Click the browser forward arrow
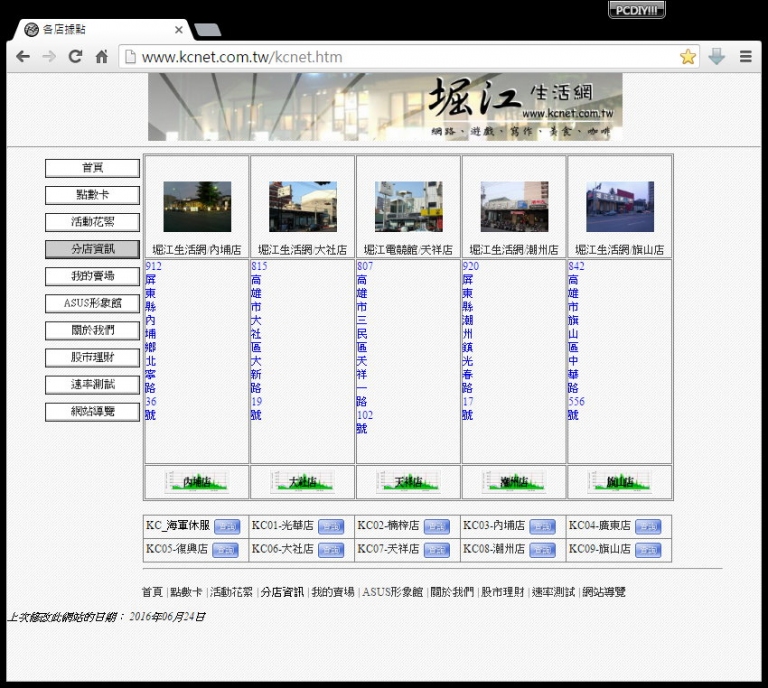This screenshot has width=768, height=688. coord(49,57)
